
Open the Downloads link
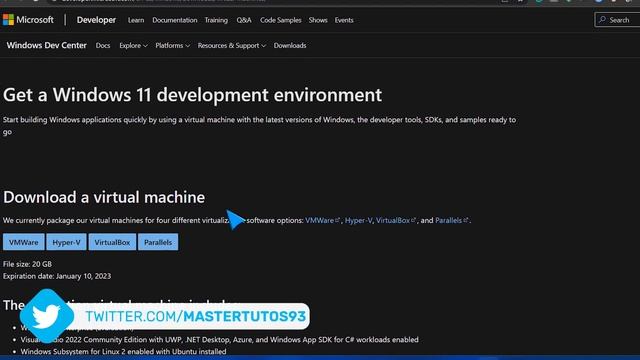(290, 46)
